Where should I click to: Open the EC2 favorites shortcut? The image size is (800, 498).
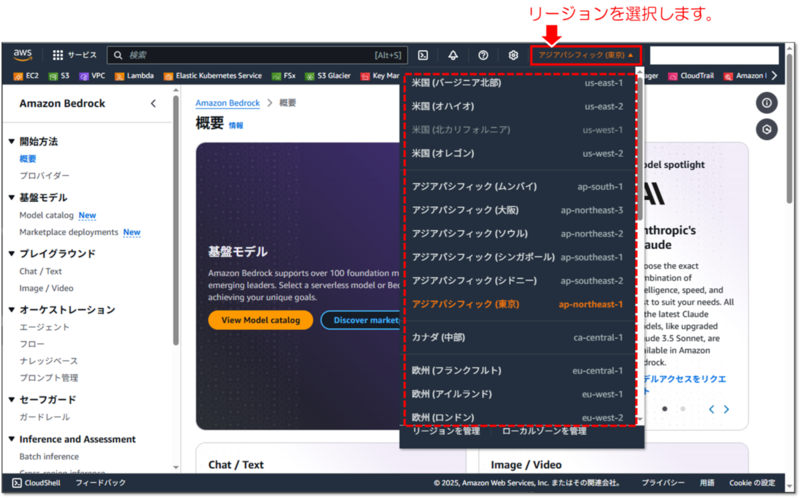(26, 76)
